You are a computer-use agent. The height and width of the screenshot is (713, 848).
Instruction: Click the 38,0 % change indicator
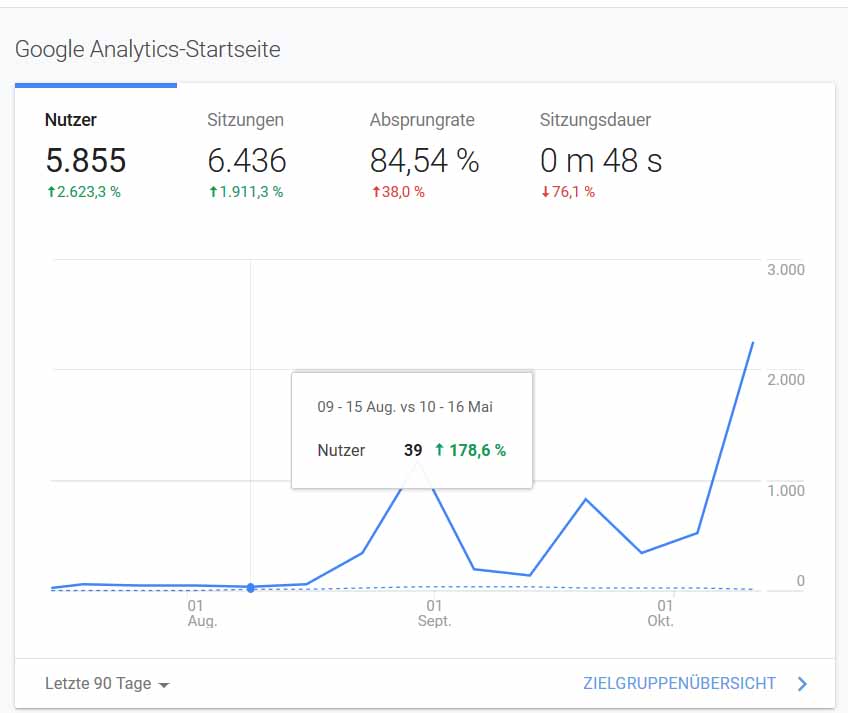(398, 192)
